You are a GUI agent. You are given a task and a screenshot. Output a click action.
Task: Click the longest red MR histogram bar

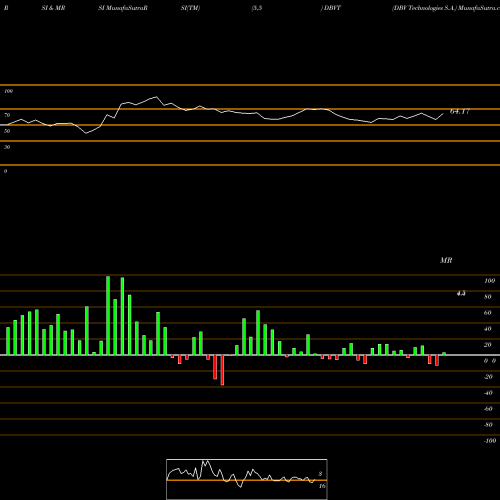point(222,370)
